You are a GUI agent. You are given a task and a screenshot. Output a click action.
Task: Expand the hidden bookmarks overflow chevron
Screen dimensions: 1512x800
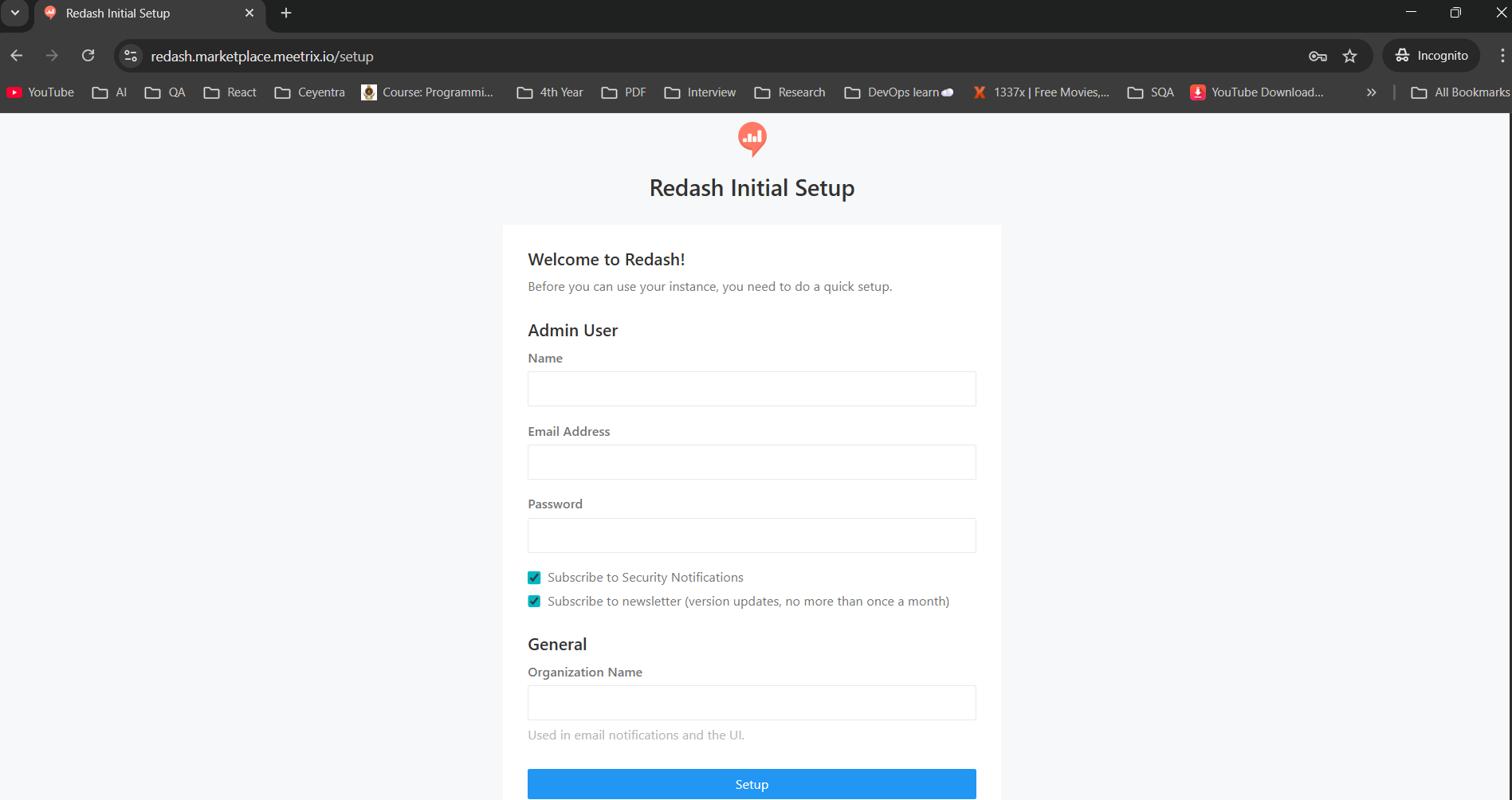1371,92
